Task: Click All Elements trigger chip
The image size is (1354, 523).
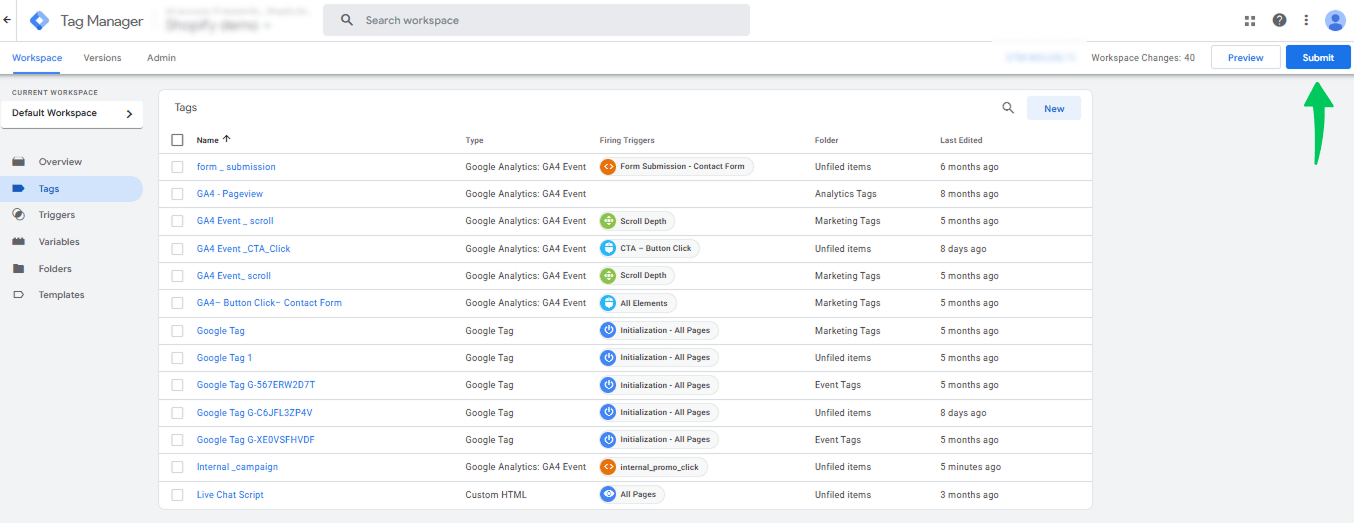Action: 637,303
